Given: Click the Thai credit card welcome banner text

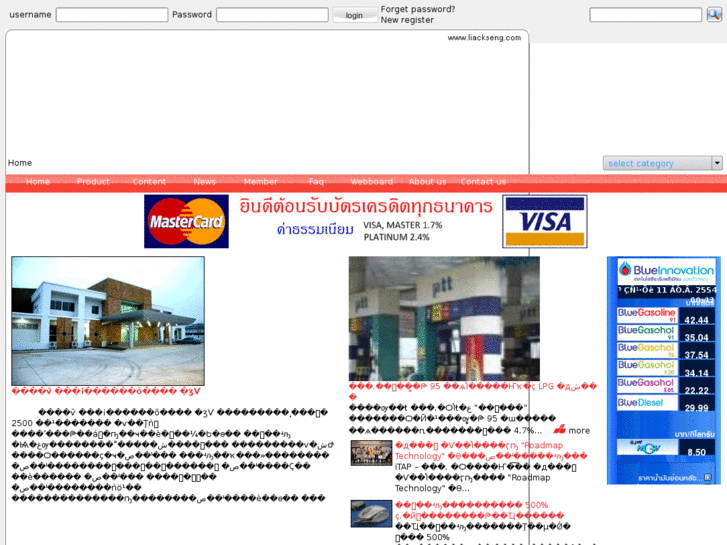Looking at the screenshot, I should (366, 206).
